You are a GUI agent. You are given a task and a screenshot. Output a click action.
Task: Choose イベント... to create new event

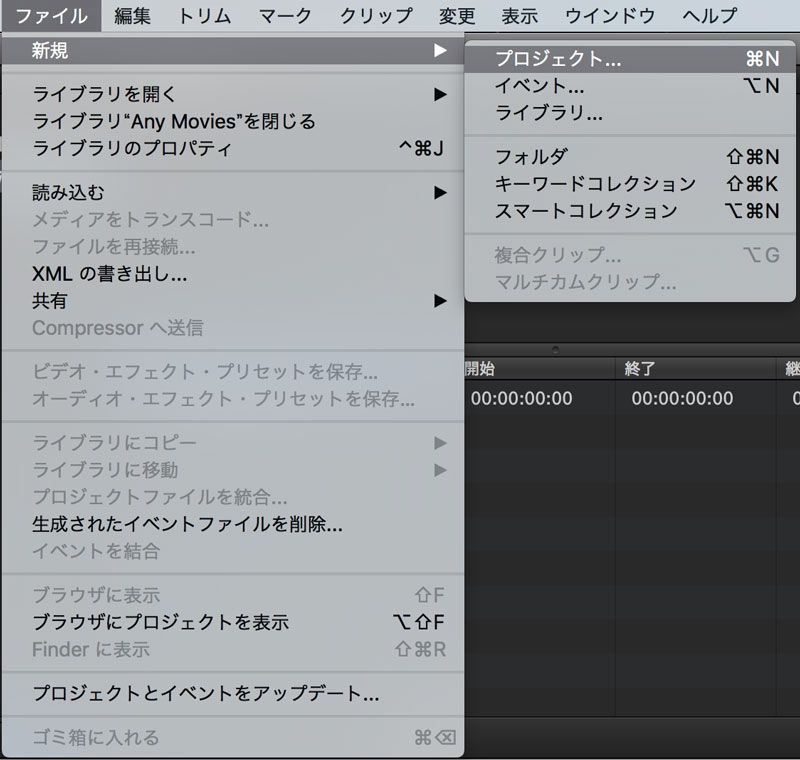point(540,86)
